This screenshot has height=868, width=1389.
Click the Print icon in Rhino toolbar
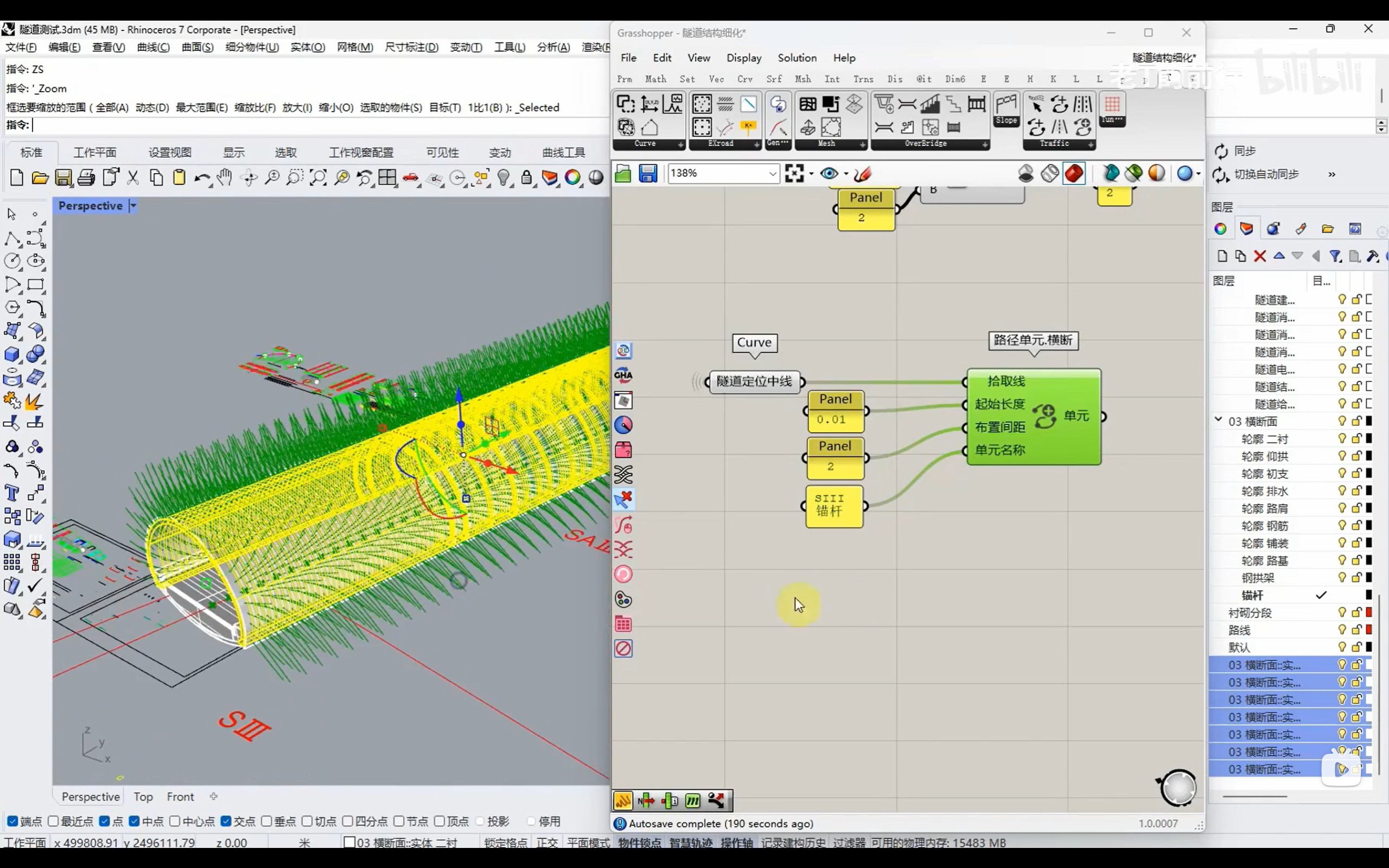(86, 178)
